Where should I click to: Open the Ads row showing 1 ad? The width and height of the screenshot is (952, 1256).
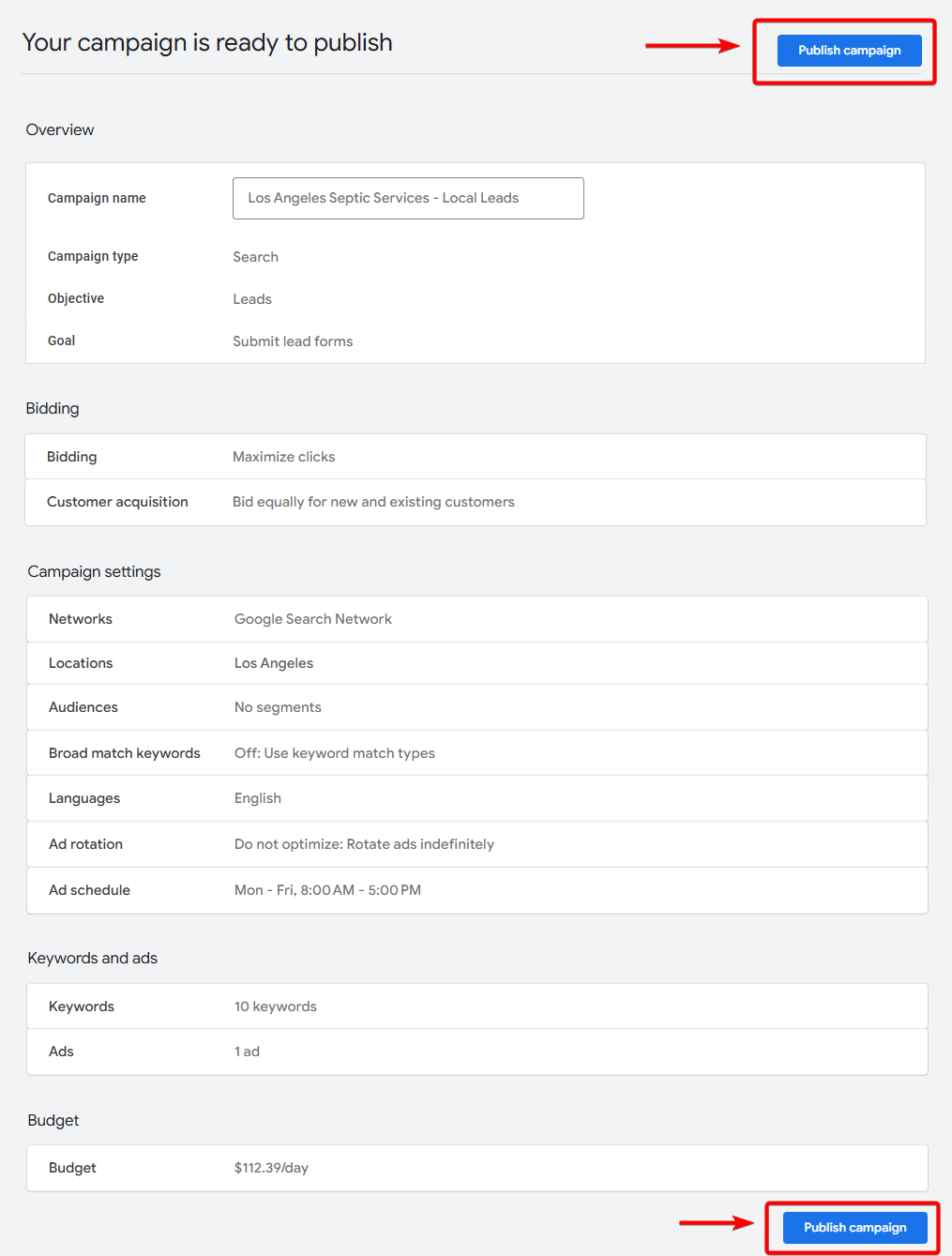coord(476,1052)
